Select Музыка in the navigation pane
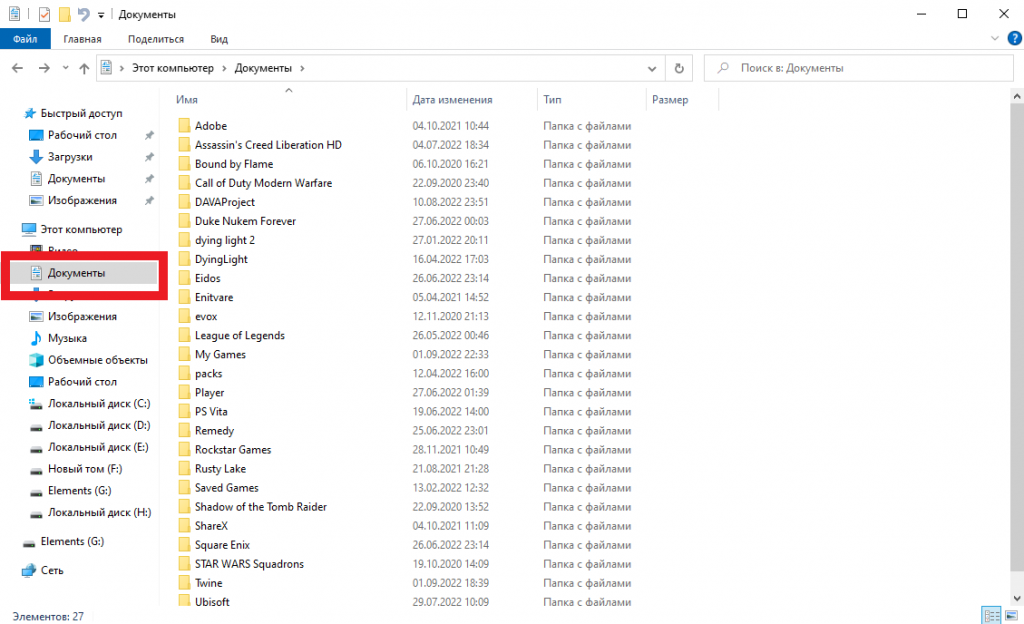This screenshot has width=1024, height=624. click(67, 338)
